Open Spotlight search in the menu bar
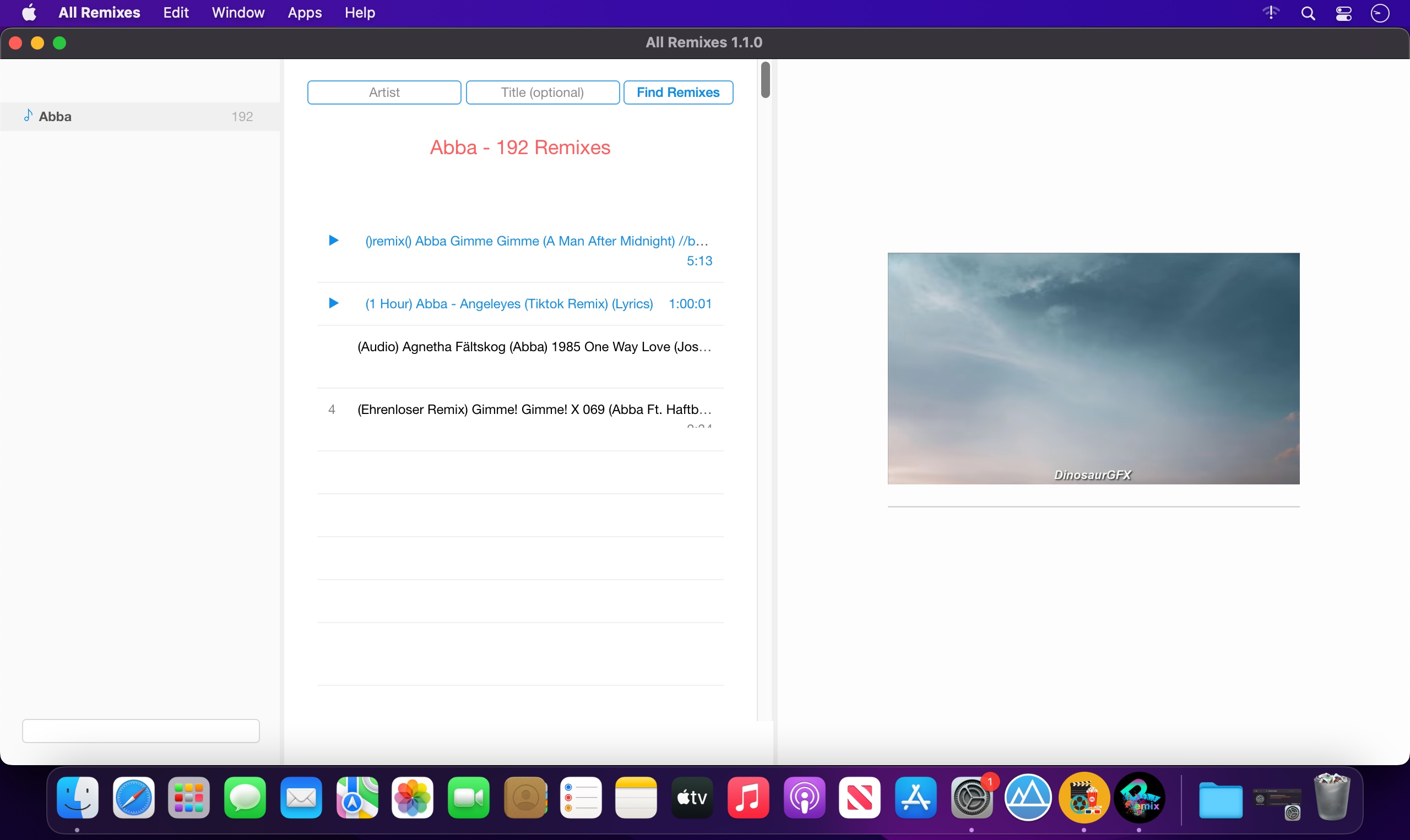Image resolution: width=1410 pixels, height=840 pixels. [1308, 13]
